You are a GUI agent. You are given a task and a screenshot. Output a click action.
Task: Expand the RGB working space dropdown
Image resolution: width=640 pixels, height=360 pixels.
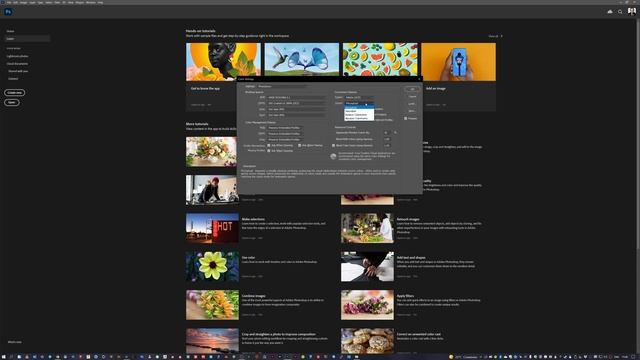pyautogui.click(x=297, y=98)
